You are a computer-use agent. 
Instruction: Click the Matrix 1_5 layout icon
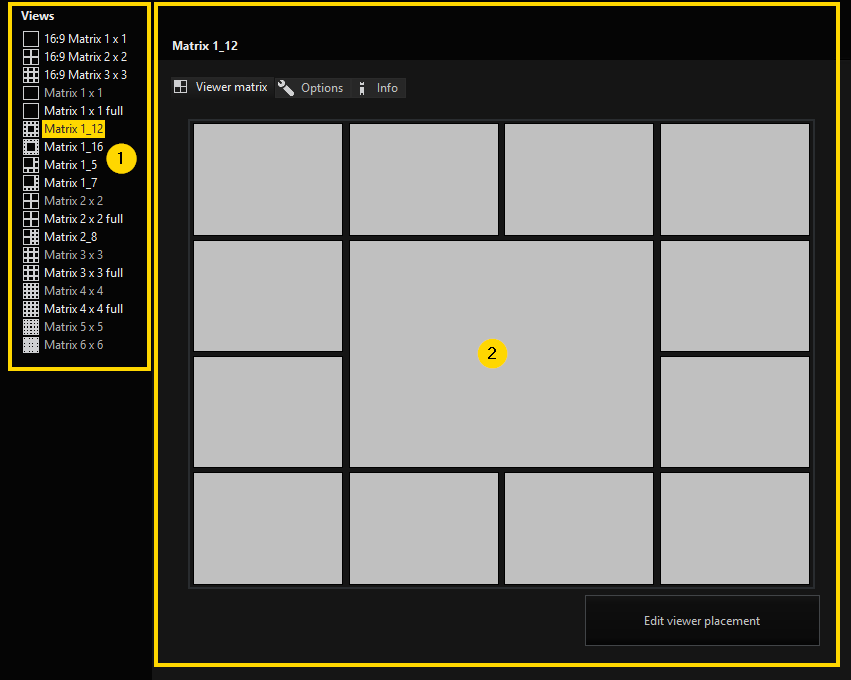(x=31, y=165)
